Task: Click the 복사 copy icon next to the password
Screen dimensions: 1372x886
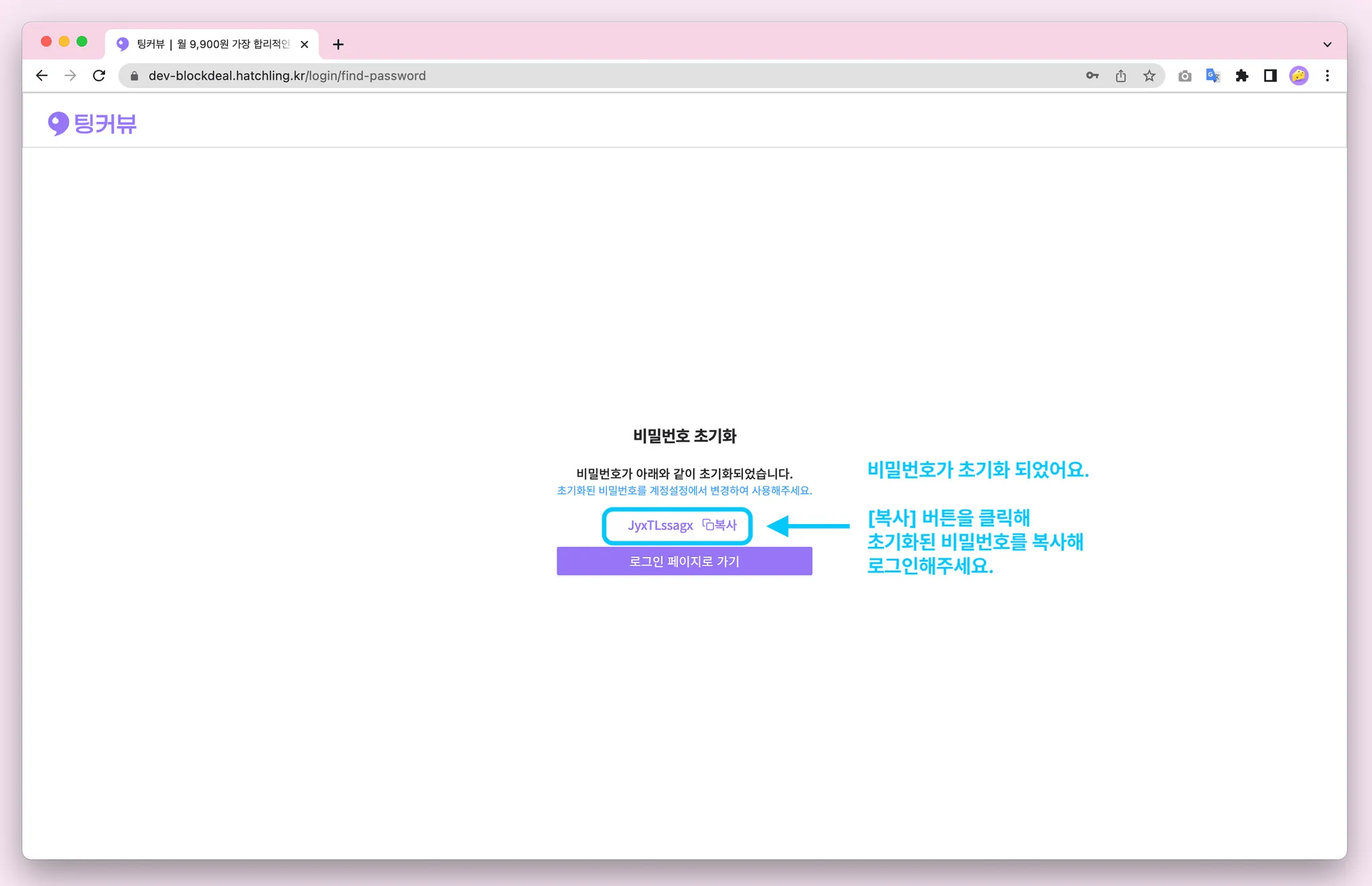Action: pos(718,525)
